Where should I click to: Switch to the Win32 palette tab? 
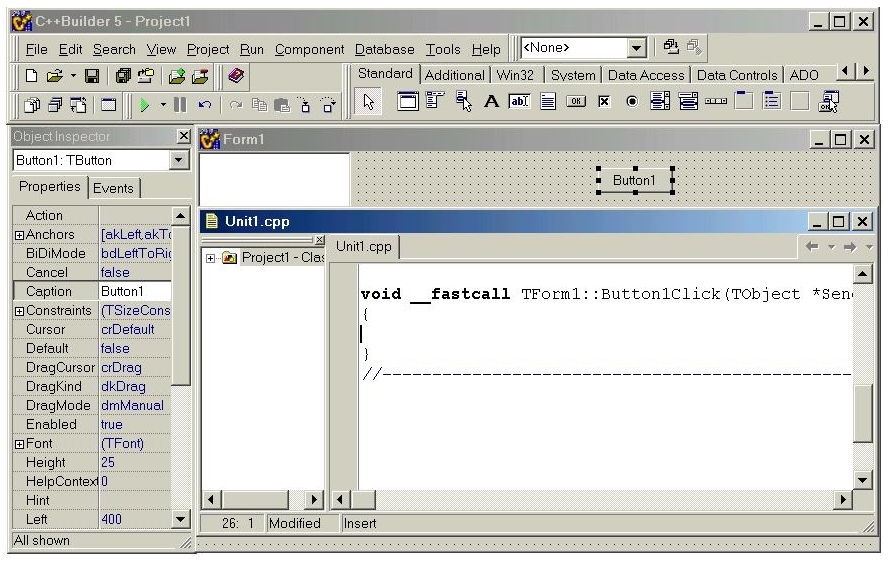[515, 75]
